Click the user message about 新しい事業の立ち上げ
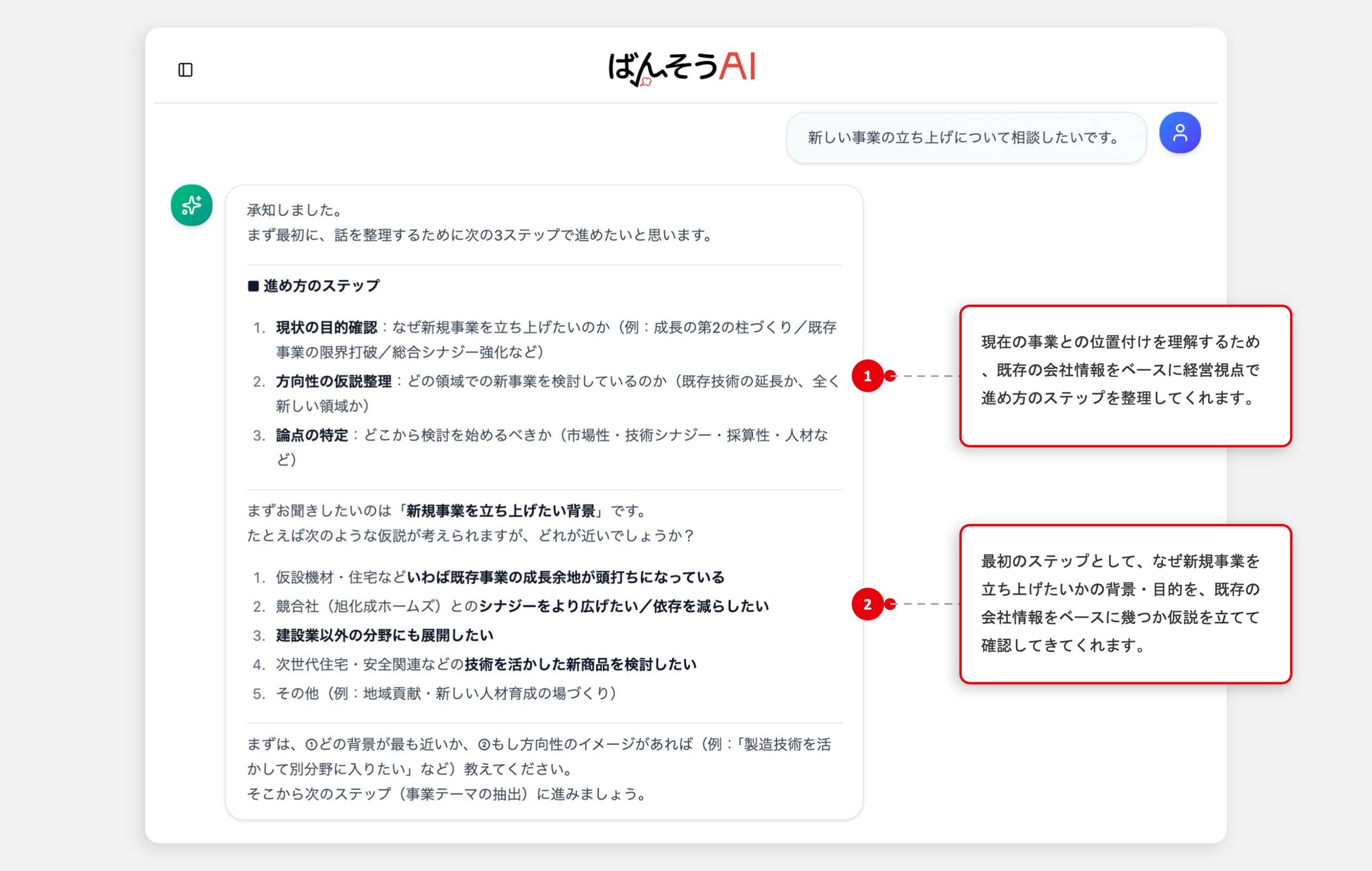1372x871 pixels. pyautogui.click(x=965, y=138)
